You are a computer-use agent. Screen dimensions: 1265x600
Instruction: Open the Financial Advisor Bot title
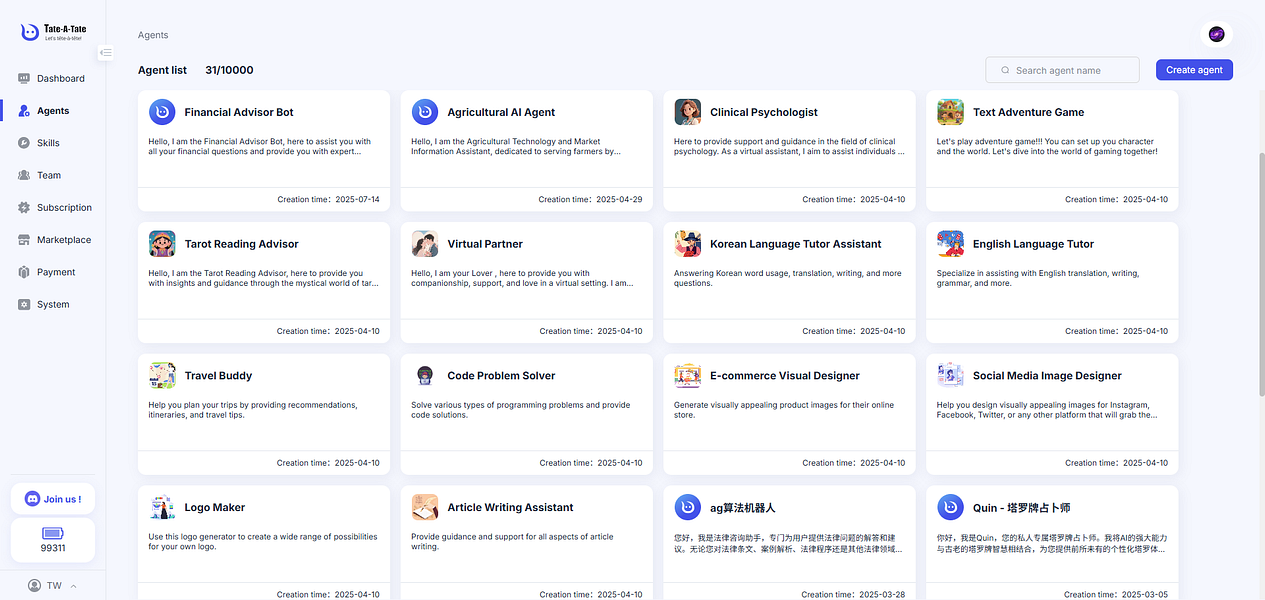pyautogui.click(x=239, y=112)
